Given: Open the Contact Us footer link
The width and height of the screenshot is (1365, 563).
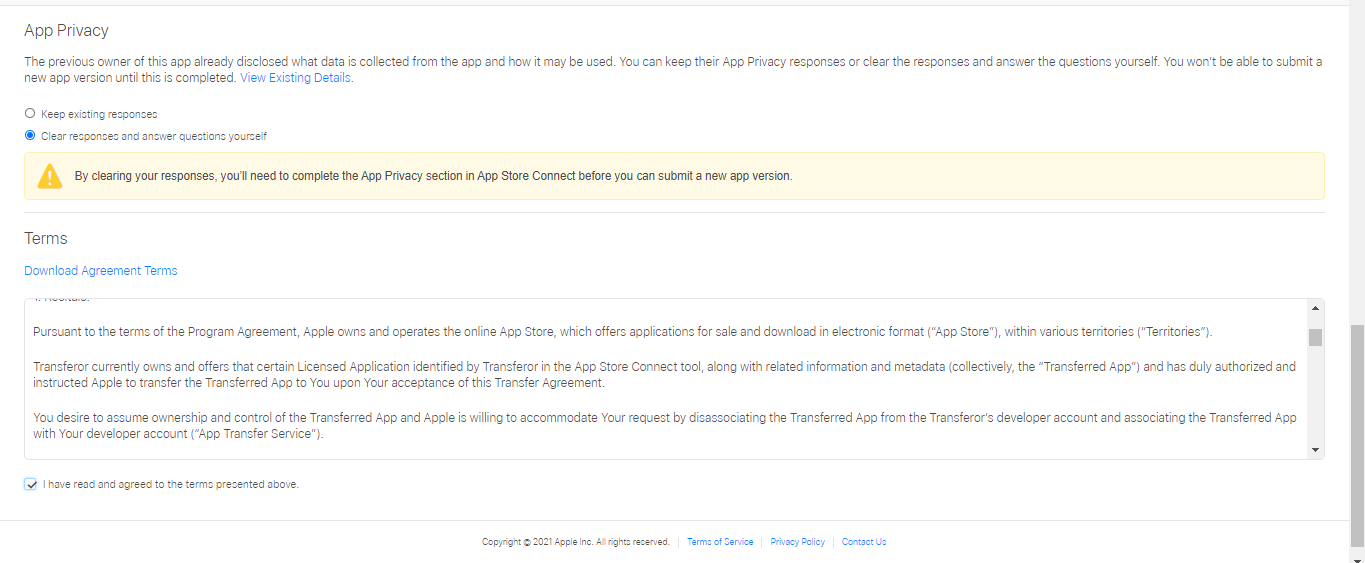Looking at the screenshot, I should click(x=864, y=542).
